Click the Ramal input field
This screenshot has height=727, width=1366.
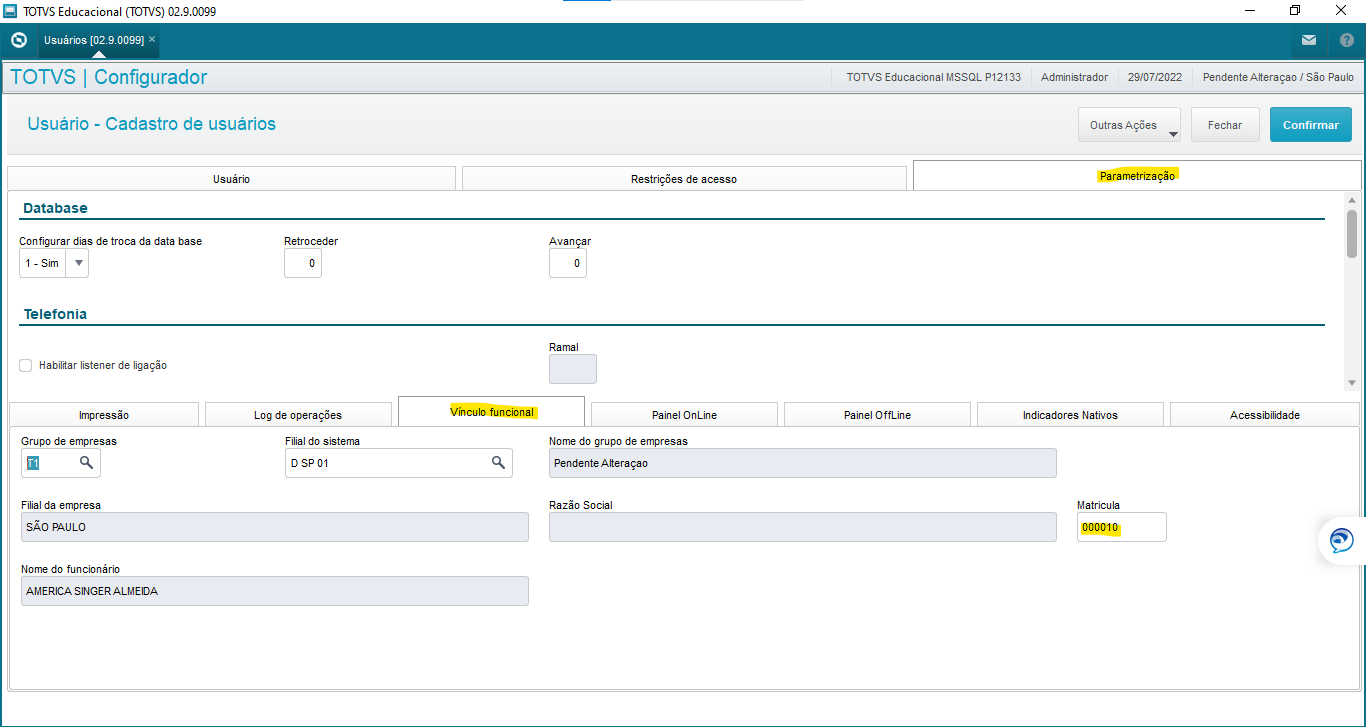[x=573, y=369]
